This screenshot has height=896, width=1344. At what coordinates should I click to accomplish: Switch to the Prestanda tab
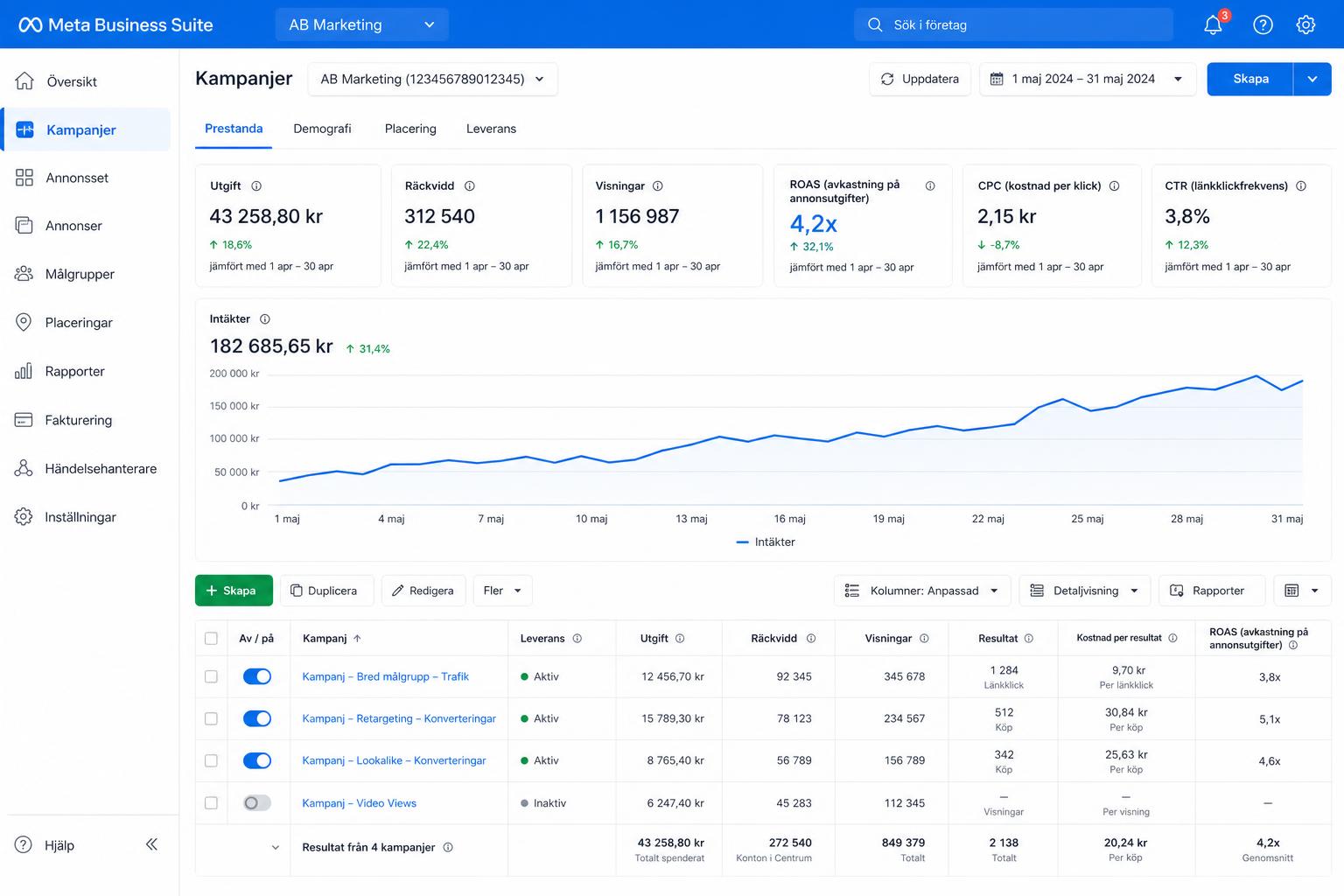point(234,129)
